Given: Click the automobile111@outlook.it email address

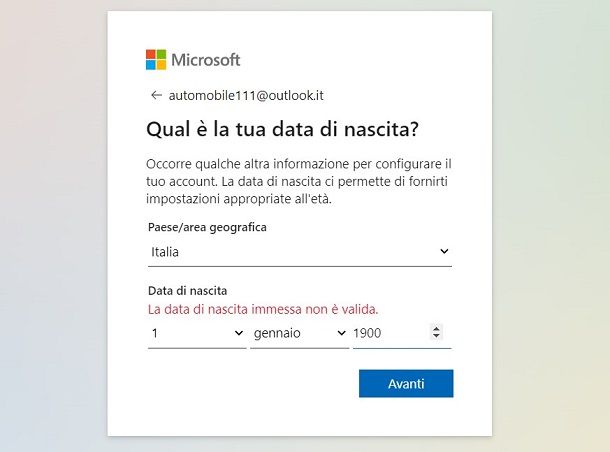Looking at the screenshot, I should (246, 95).
